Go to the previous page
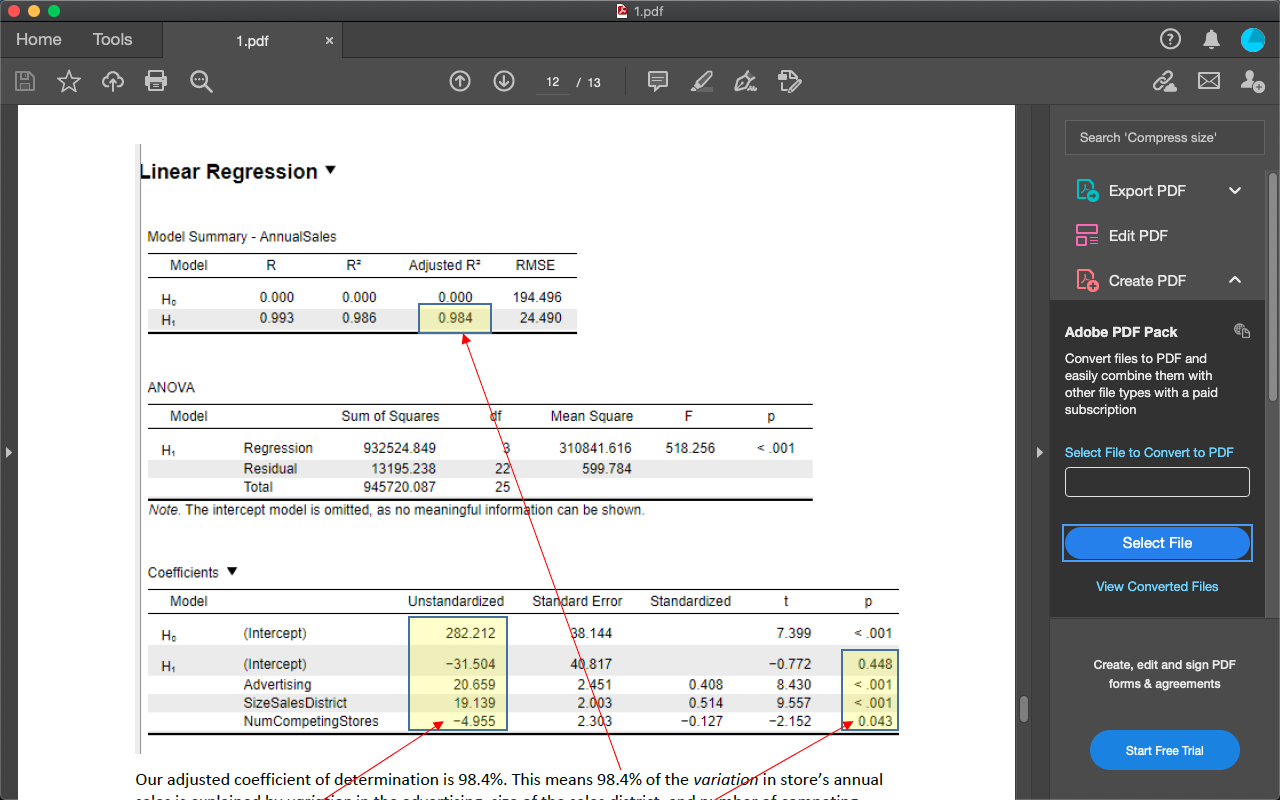The height and width of the screenshot is (800, 1280). 459,81
